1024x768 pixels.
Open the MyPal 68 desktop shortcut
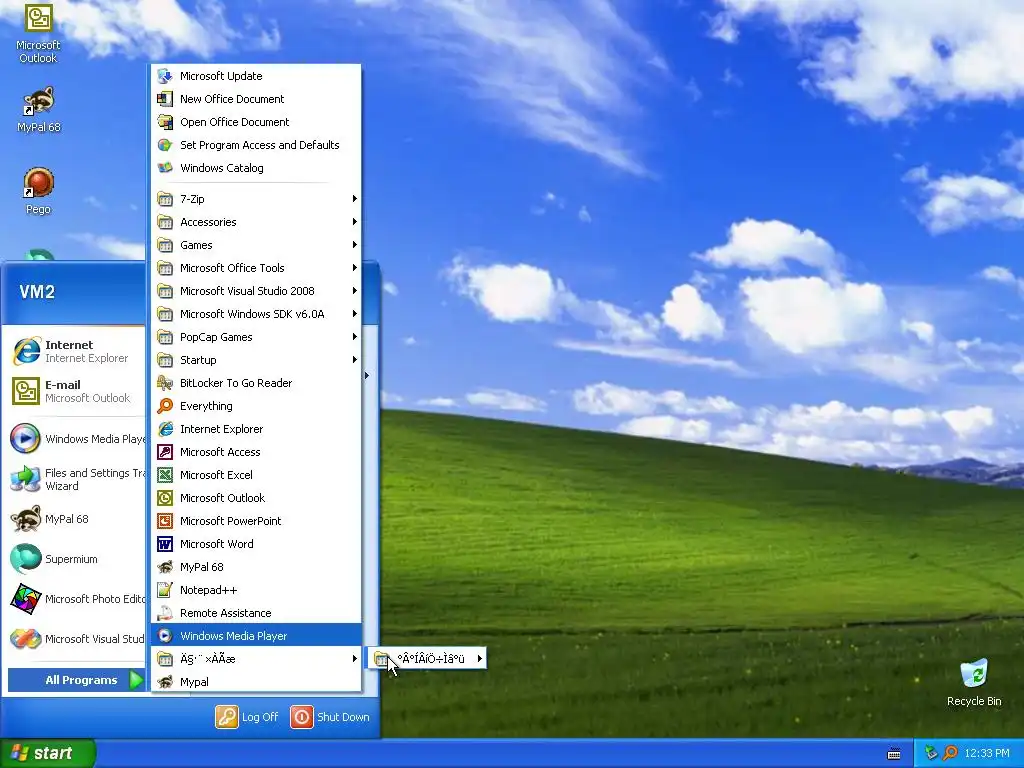point(39,109)
